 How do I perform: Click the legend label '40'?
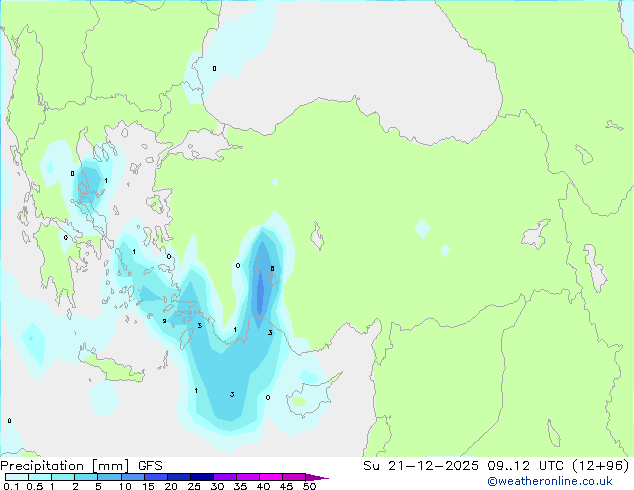click(263, 486)
